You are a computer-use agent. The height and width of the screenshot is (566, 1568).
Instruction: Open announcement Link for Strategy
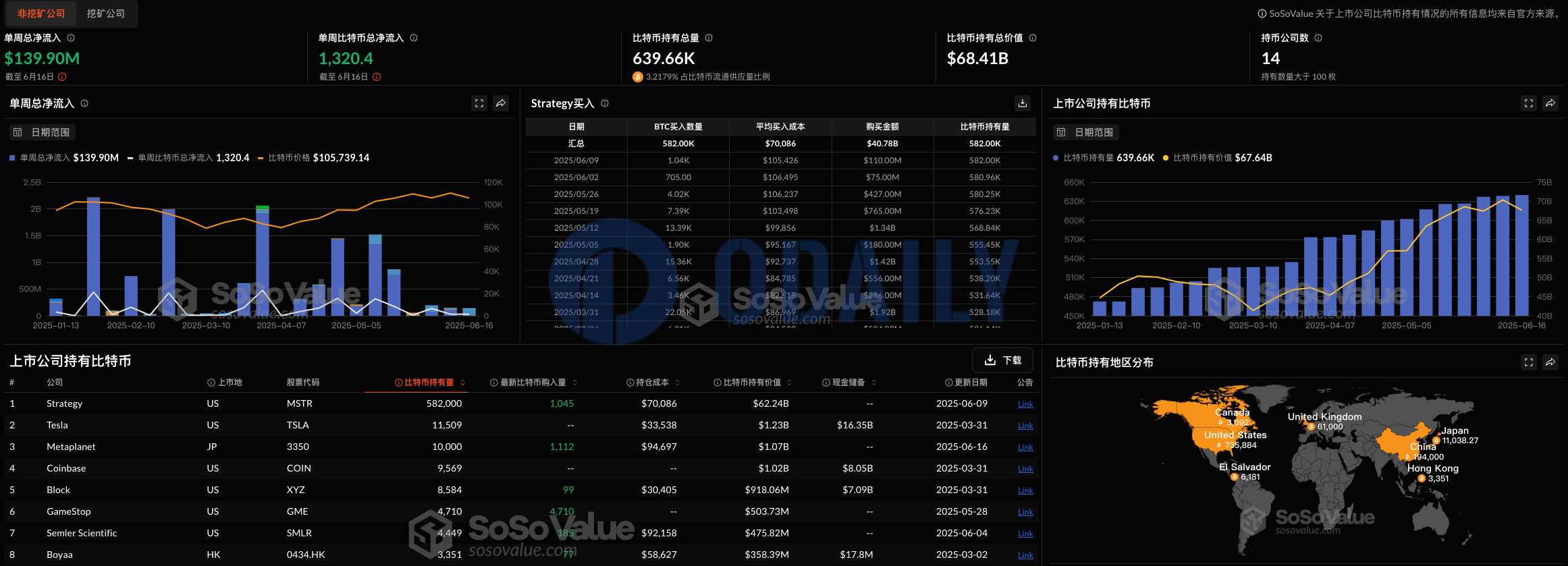pos(1025,404)
